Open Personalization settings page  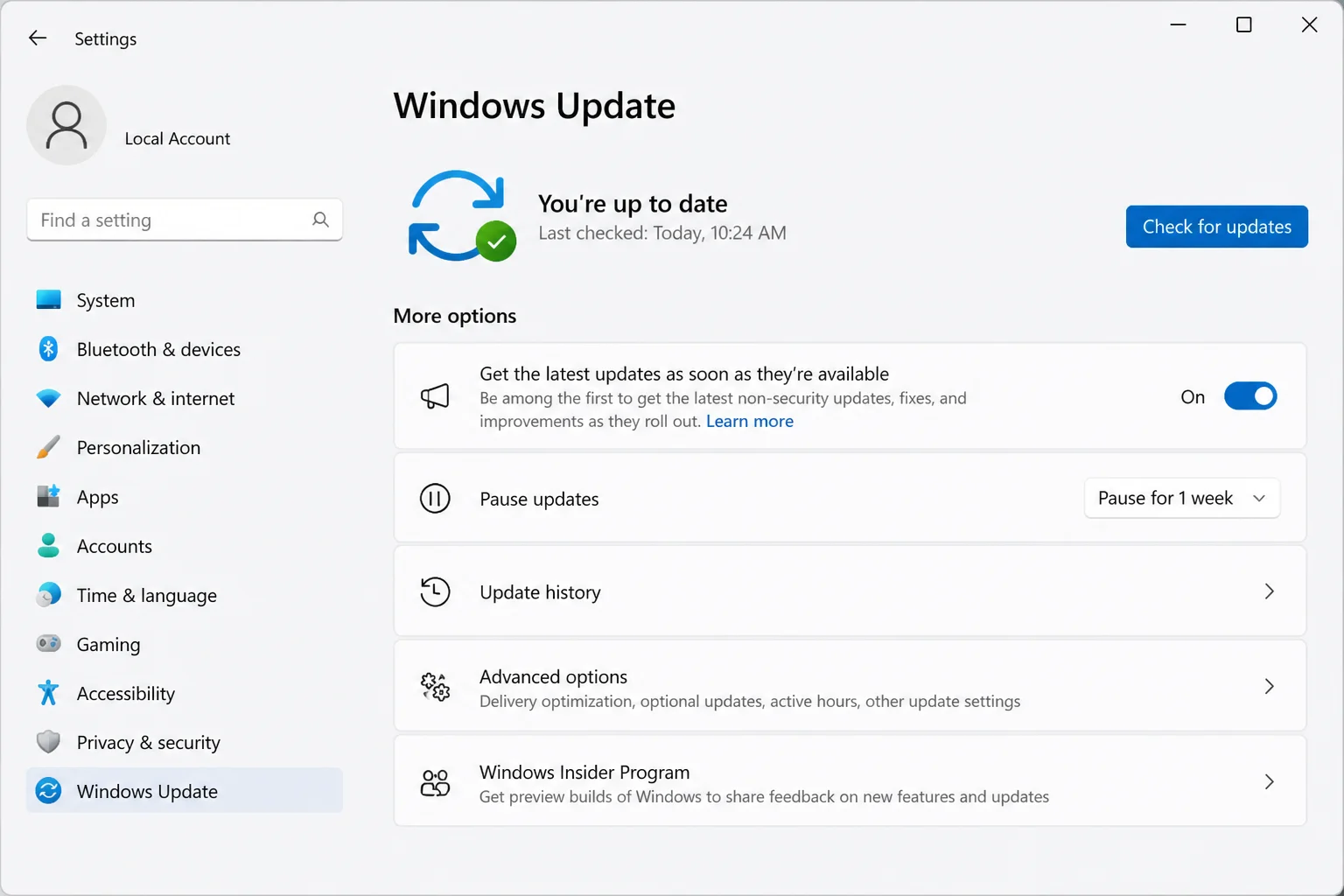coord(185,447)
